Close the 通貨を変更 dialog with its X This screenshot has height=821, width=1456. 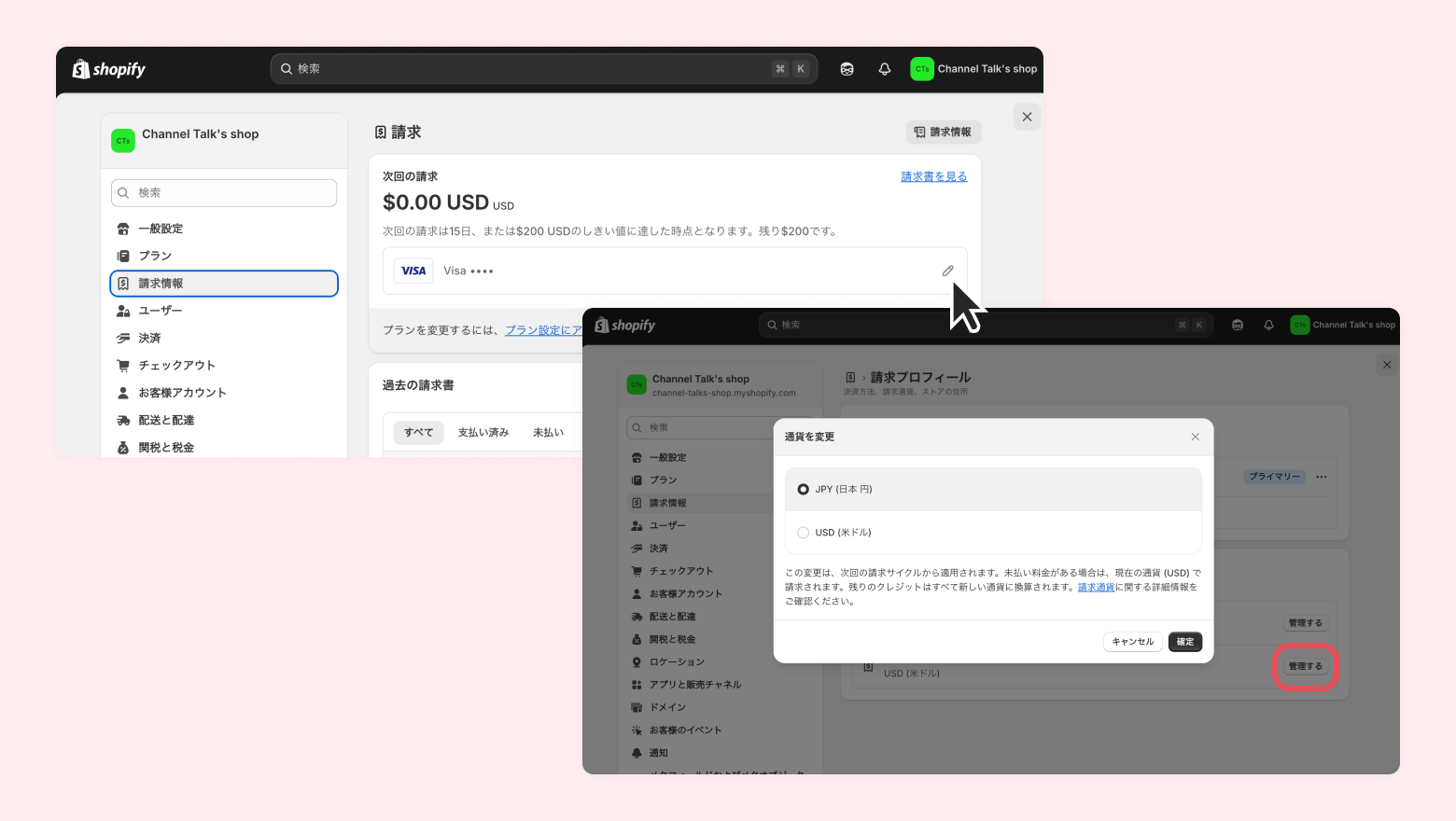[x=1195, y=437]
